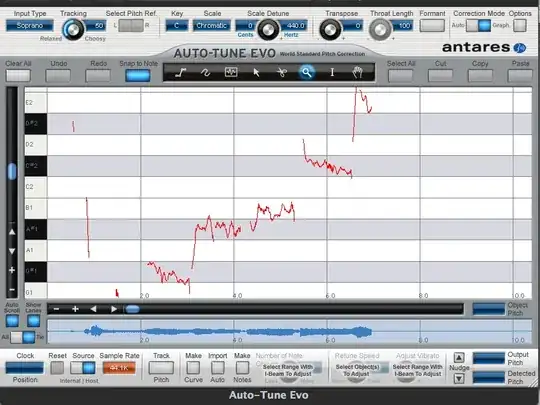Click vertical zoom out minus icon
This screenshot has height=405, width=540.
12,290
